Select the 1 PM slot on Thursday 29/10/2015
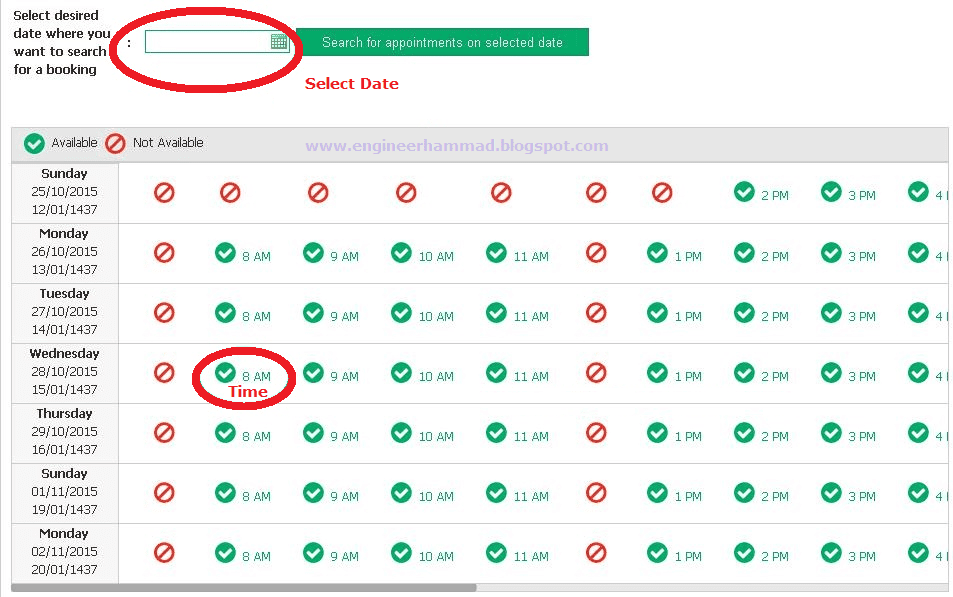This screenshot has height=597, width=953. pos(658,433)
